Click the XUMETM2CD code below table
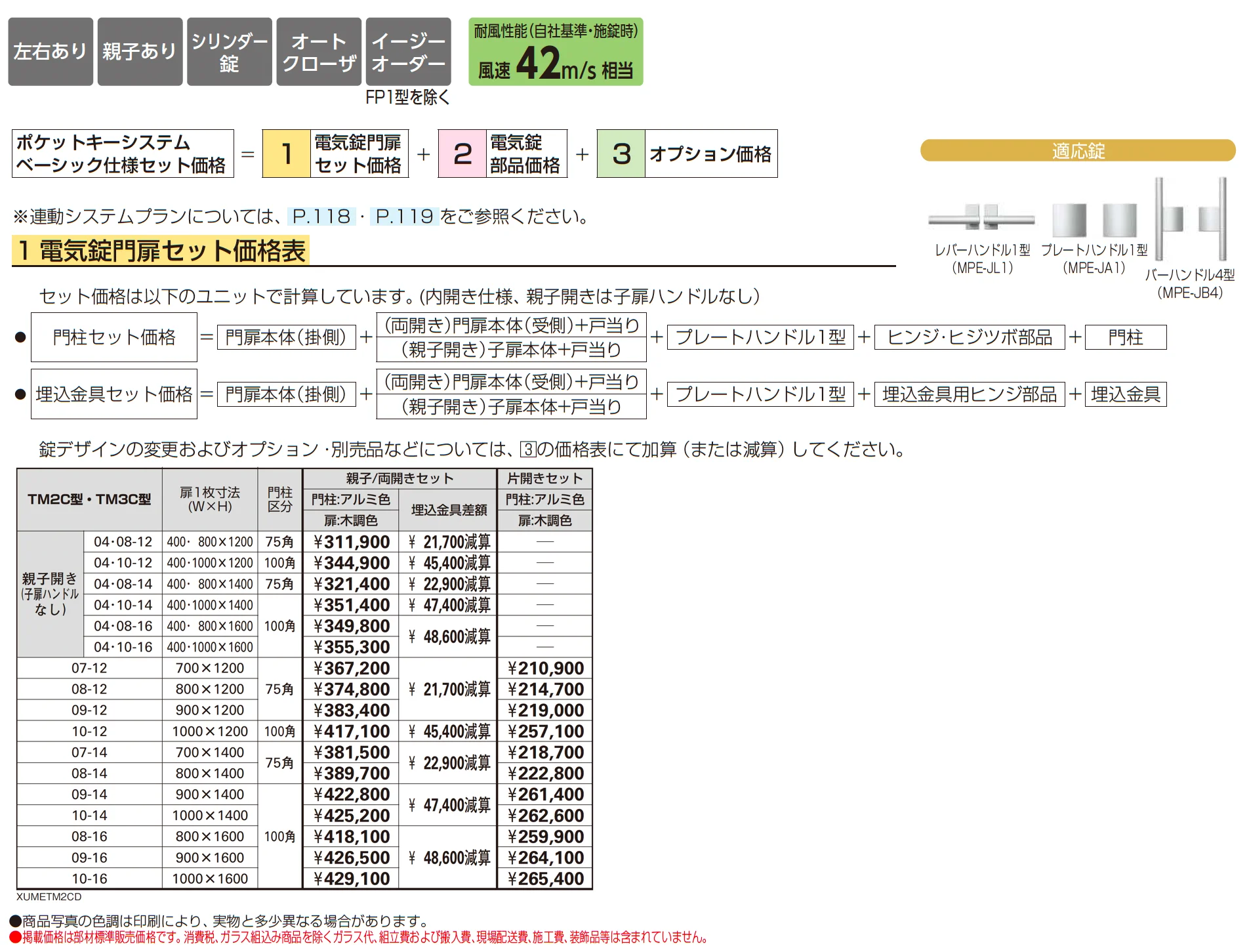 coord(49,897)
